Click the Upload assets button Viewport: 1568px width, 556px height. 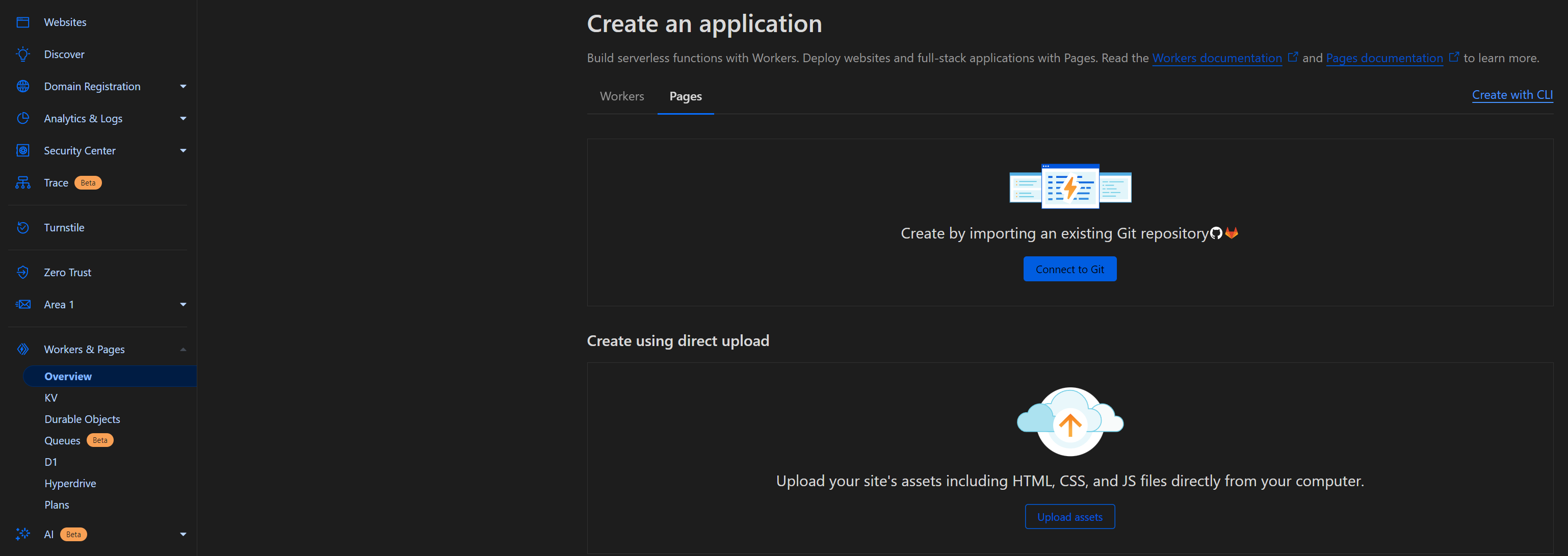coord(1069,516)
